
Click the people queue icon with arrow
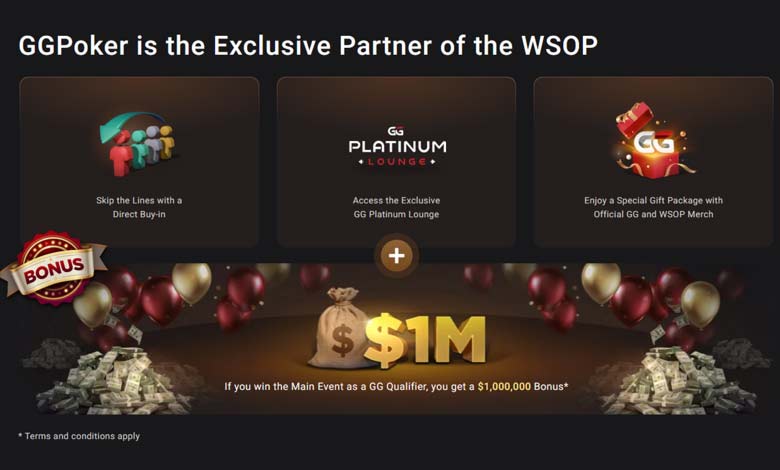138,144
